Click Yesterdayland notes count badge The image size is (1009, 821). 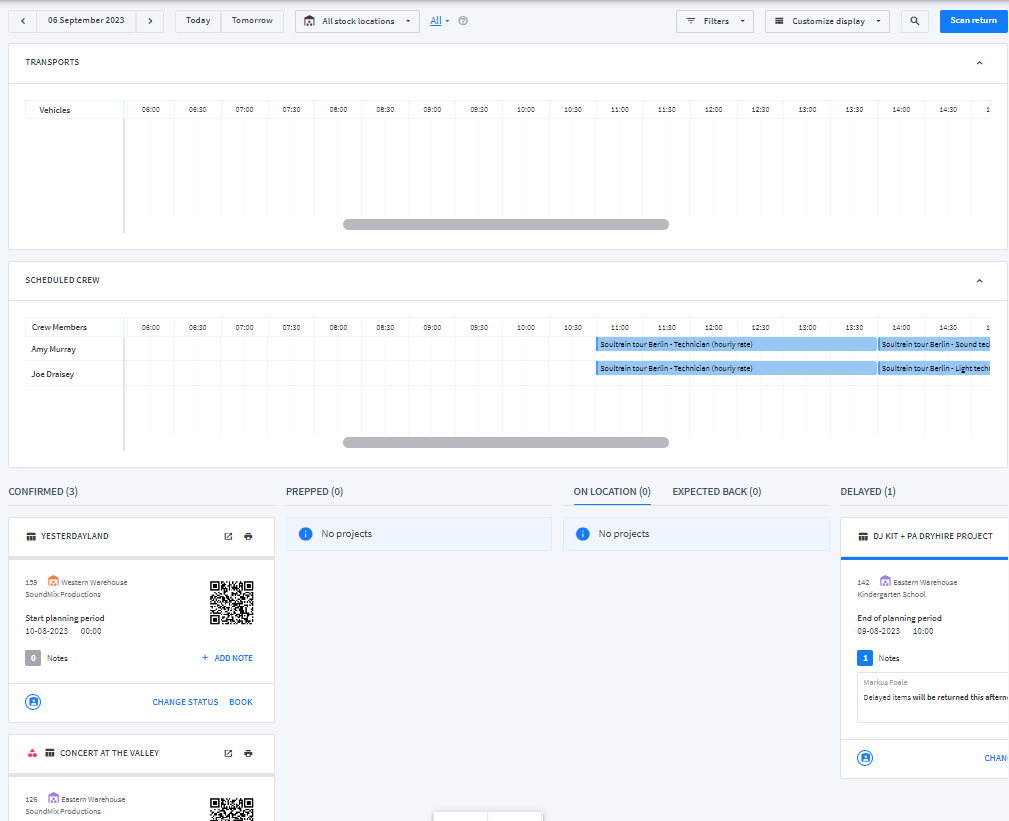click(x=33, y=658)
